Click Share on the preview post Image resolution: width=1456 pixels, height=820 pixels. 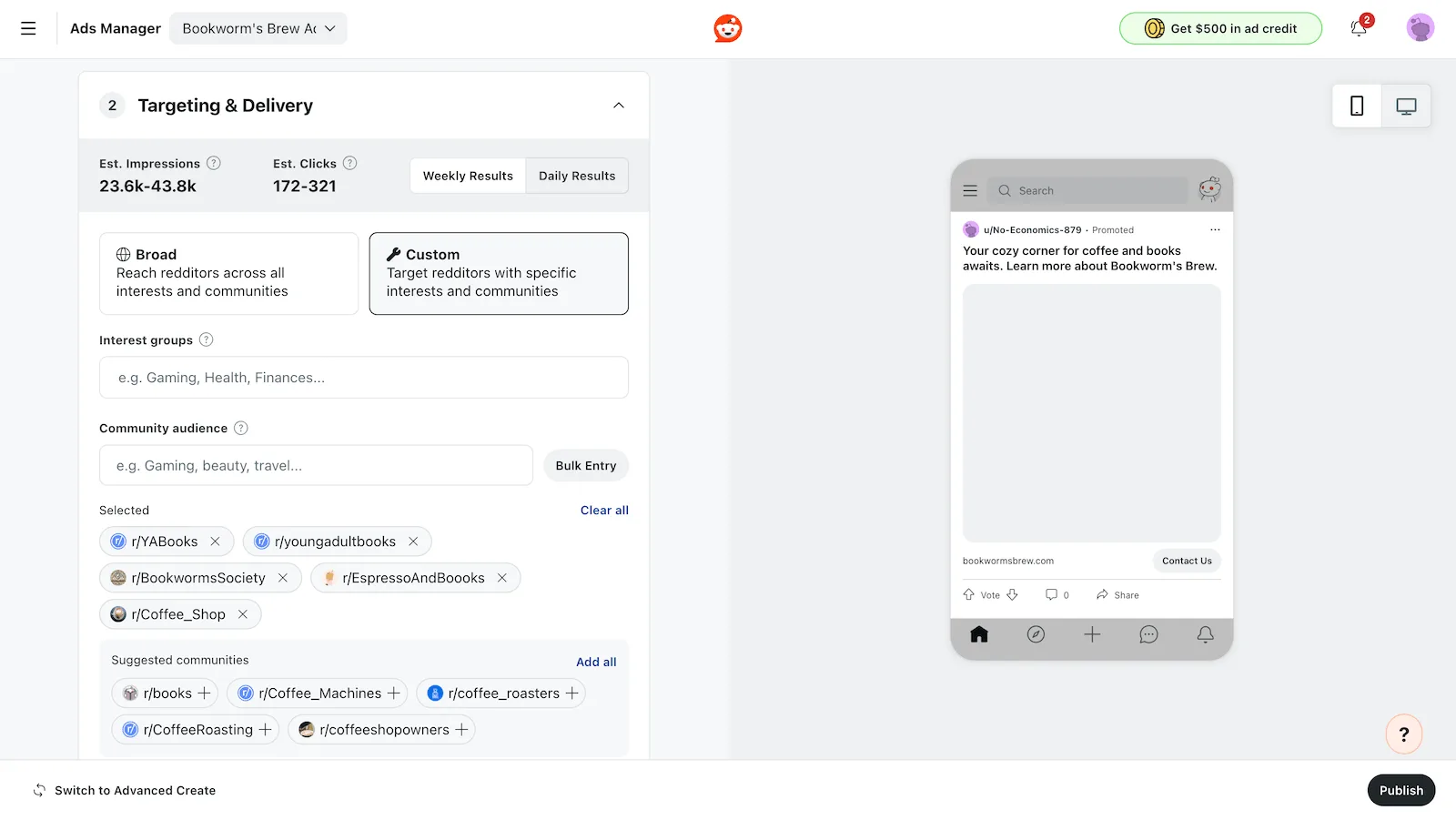(x=1117, y=595)
